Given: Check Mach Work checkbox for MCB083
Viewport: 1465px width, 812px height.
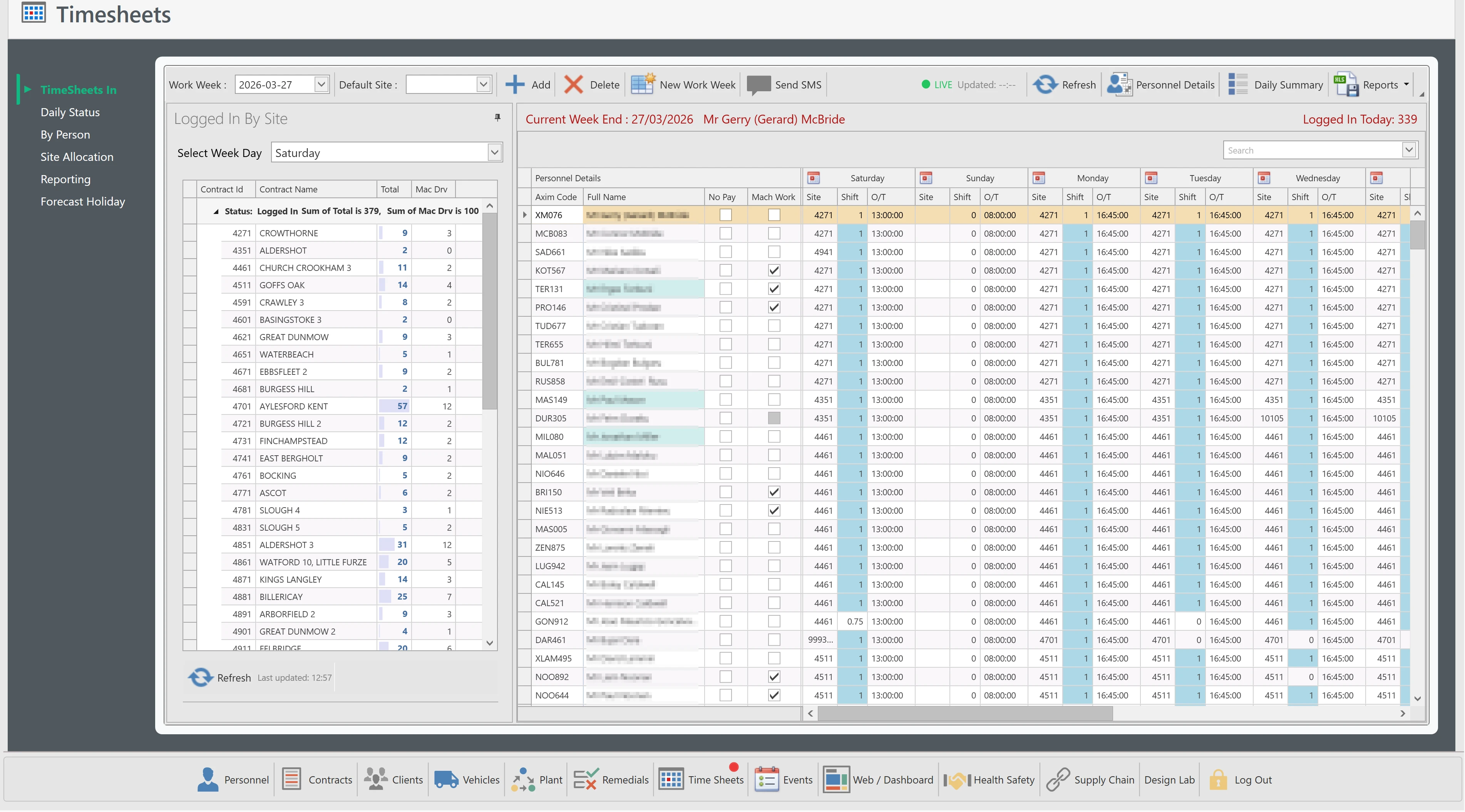Looking at the screenshot, I should click(774, 234).
